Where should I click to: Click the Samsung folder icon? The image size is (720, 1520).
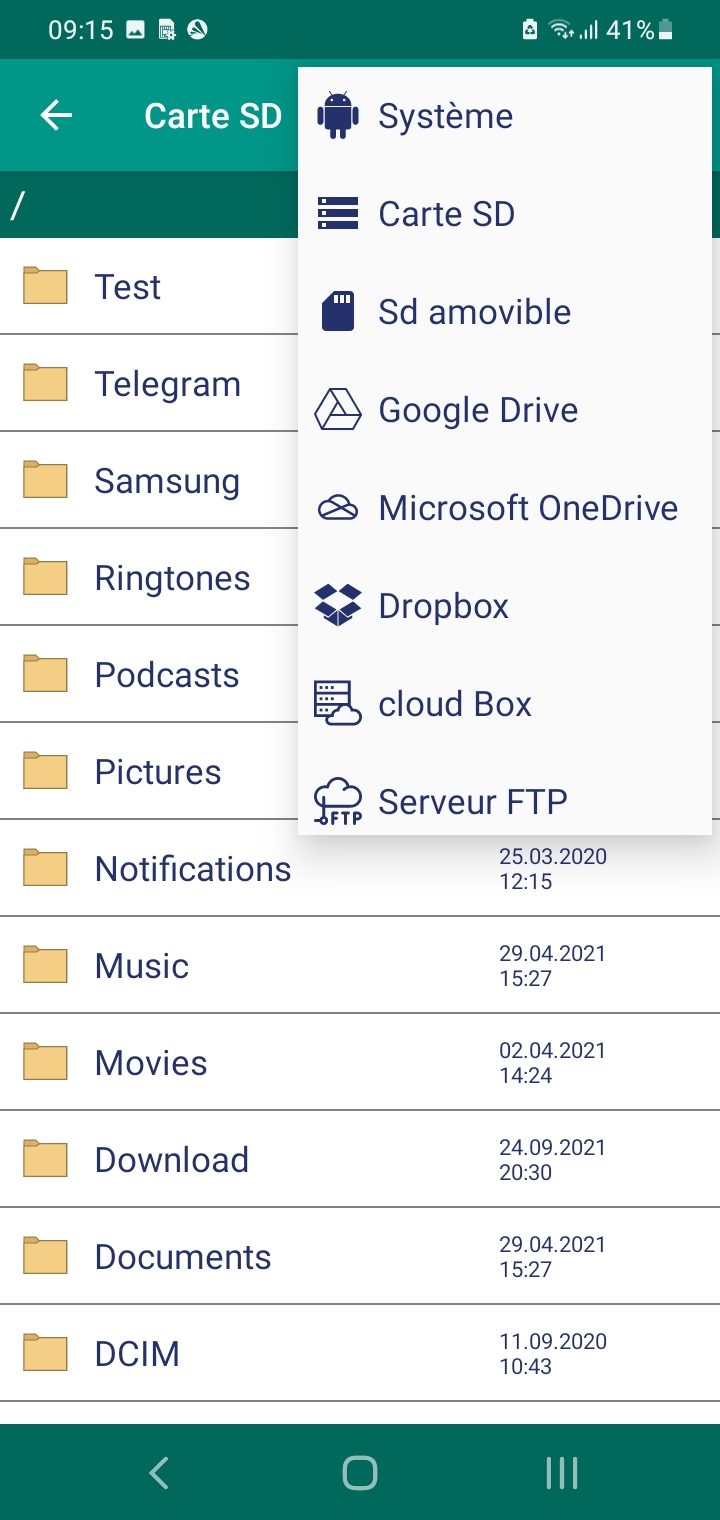(x=45, y=480)
